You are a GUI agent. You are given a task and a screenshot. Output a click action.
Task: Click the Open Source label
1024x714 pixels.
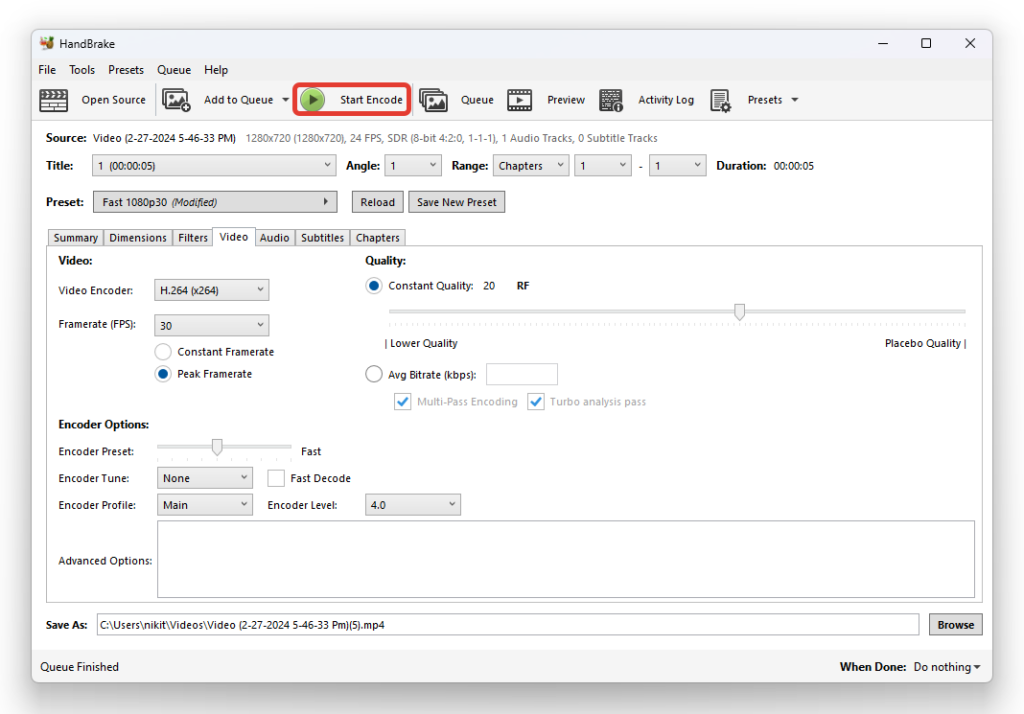point(114,100)
